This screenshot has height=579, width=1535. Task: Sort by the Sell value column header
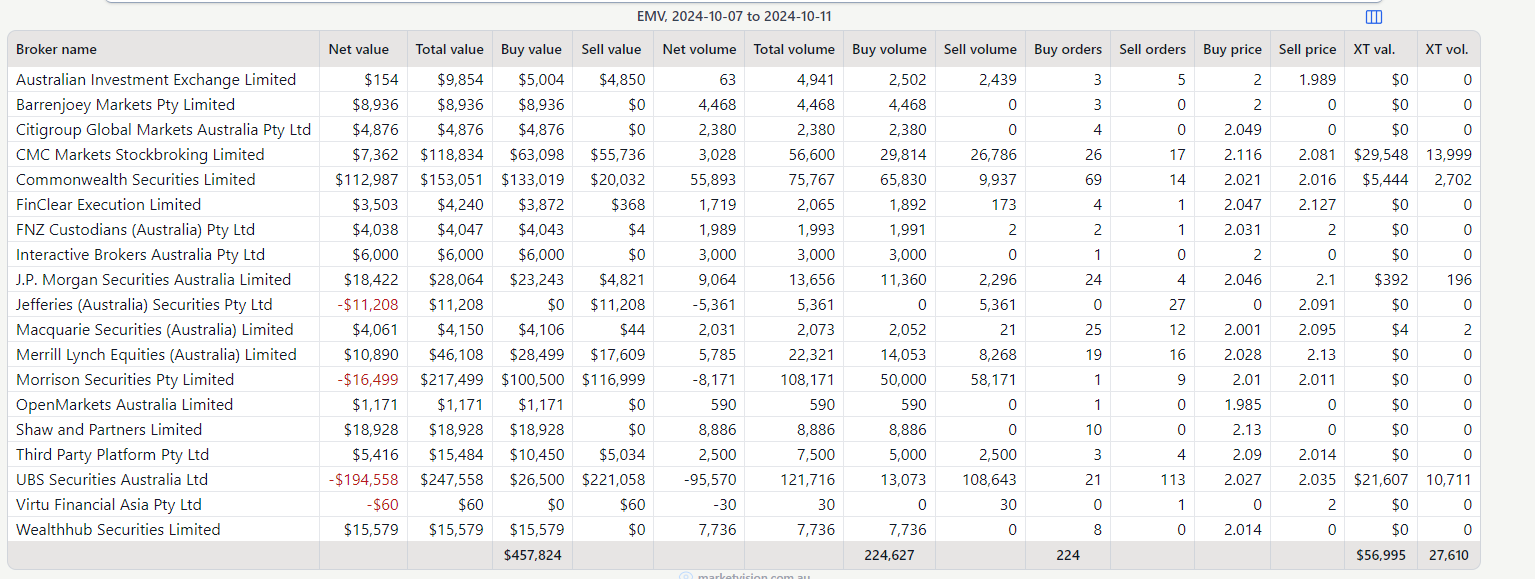point(612,49)
